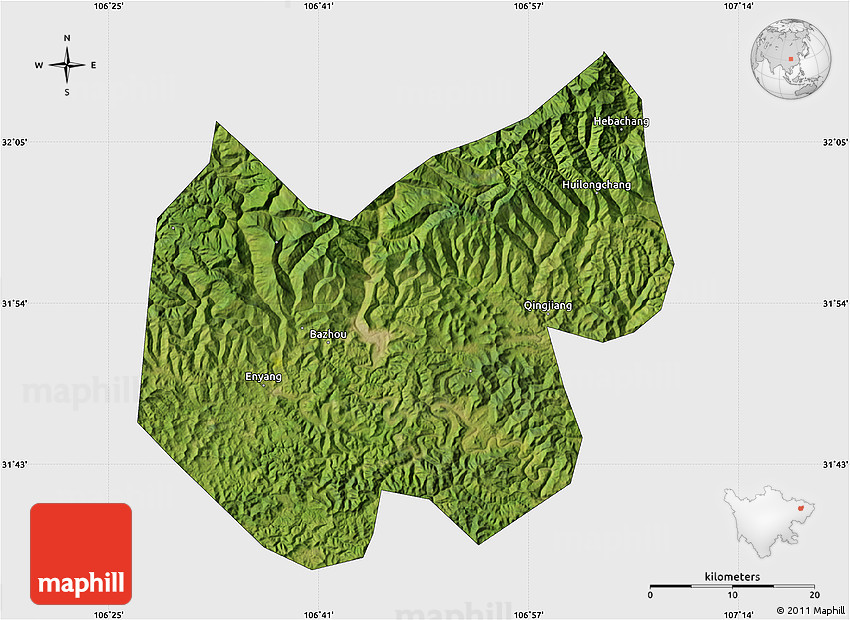This screenshot has height=620, width=850.
Task: Click the kilometers text above scale
Action: [732, 576]
